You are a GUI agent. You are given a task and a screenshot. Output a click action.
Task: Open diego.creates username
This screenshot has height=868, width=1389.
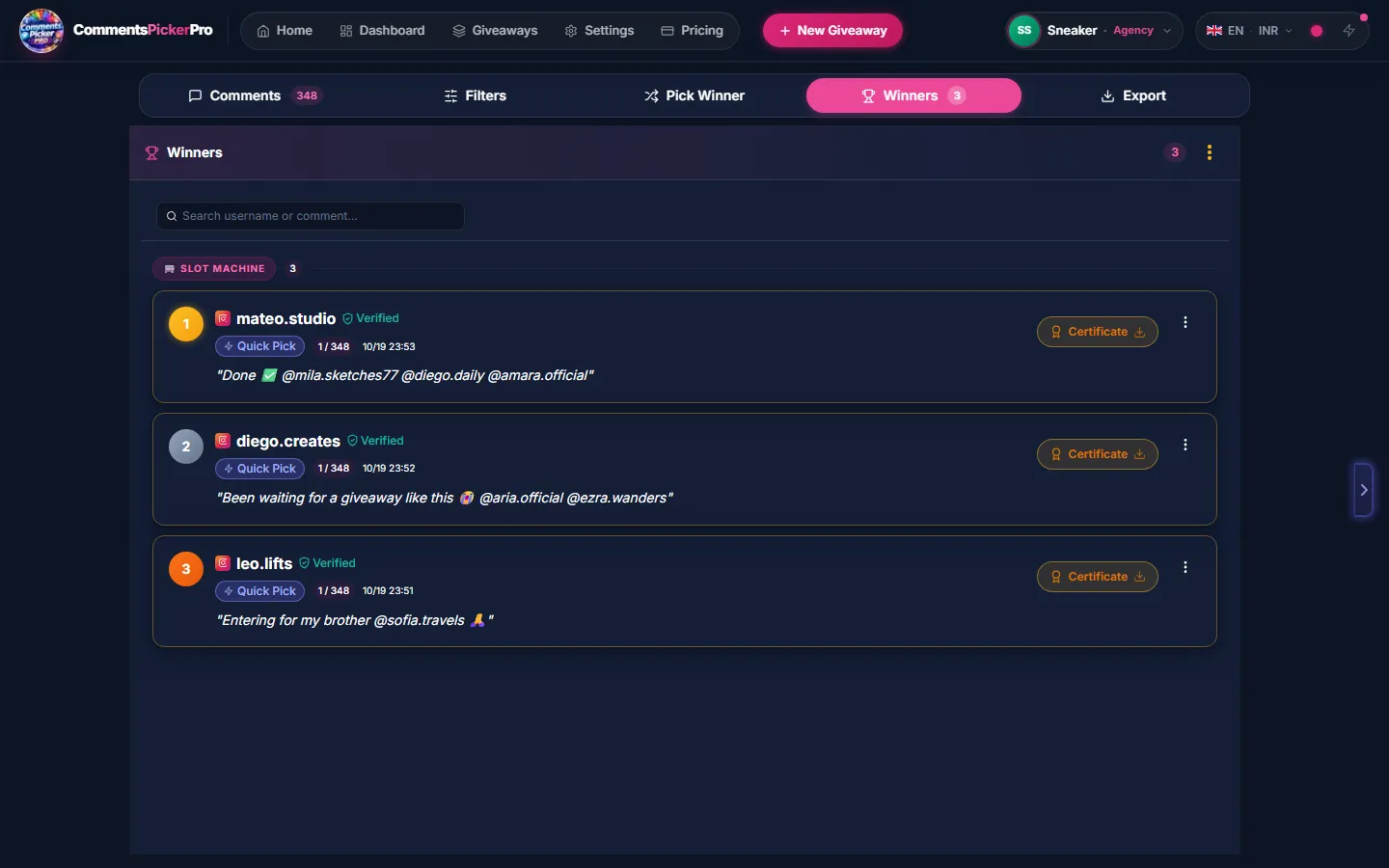288,441
